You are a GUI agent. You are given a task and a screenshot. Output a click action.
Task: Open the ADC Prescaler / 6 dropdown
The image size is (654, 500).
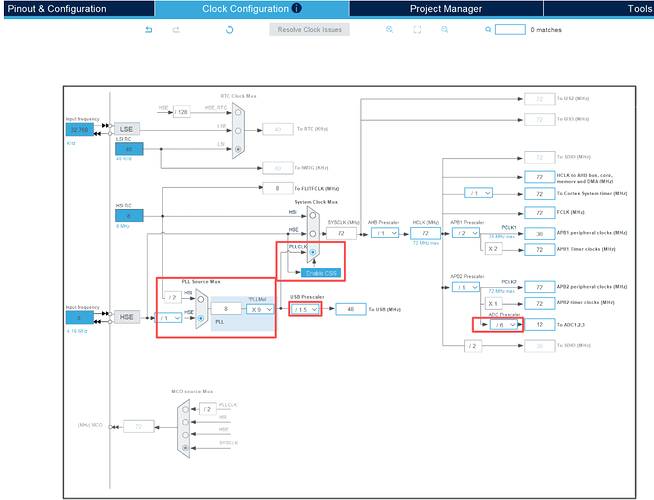tap(504, 324)
